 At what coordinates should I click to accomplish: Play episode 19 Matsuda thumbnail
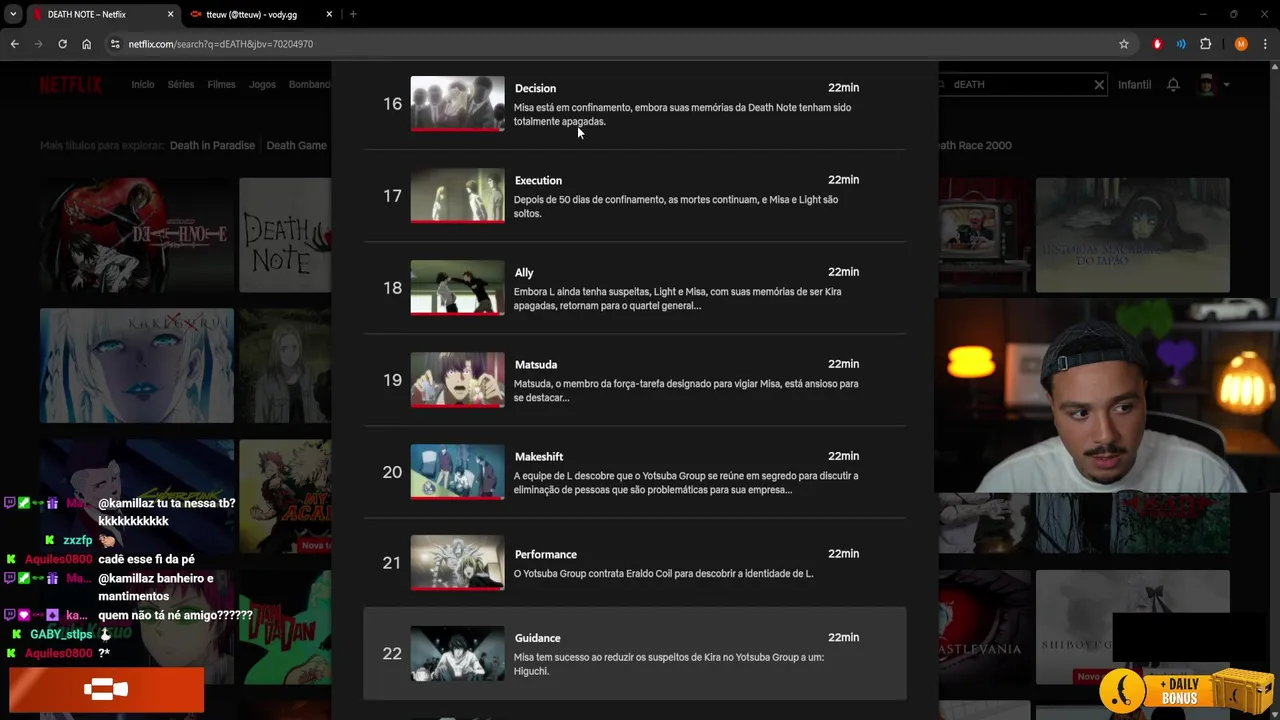click(457, 379)
